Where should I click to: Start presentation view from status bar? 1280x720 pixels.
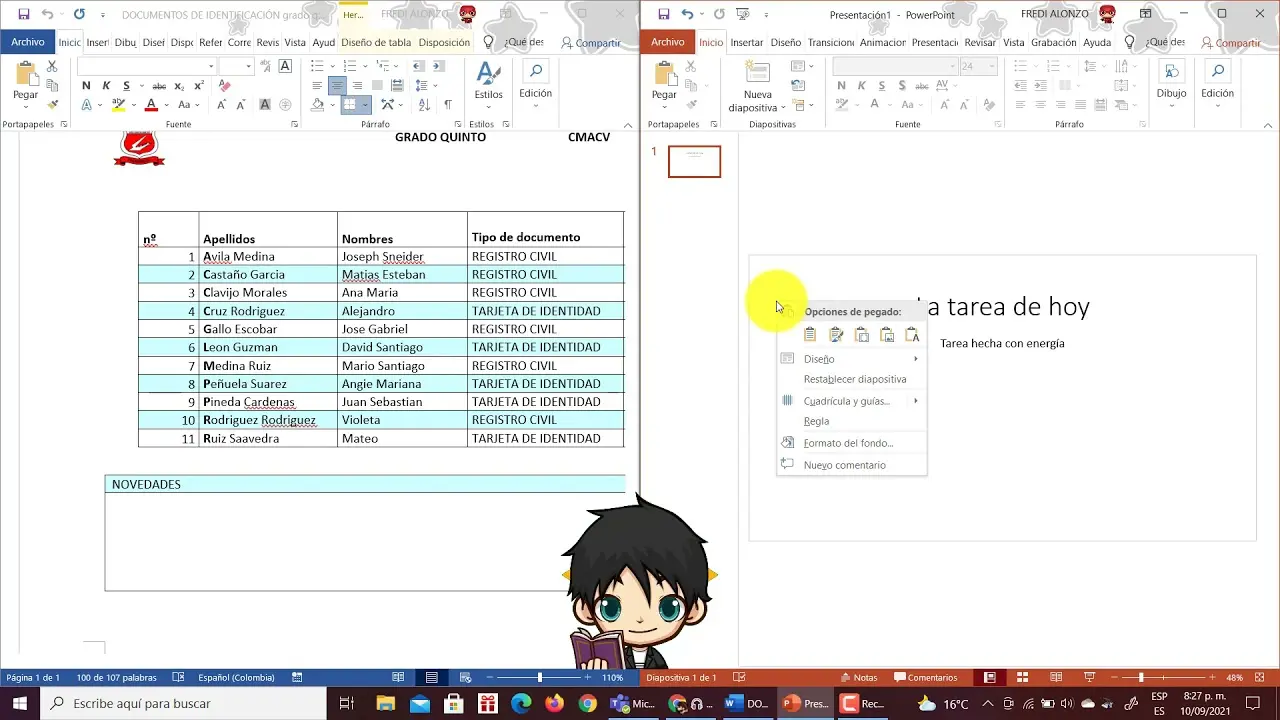click(1090, 677)
